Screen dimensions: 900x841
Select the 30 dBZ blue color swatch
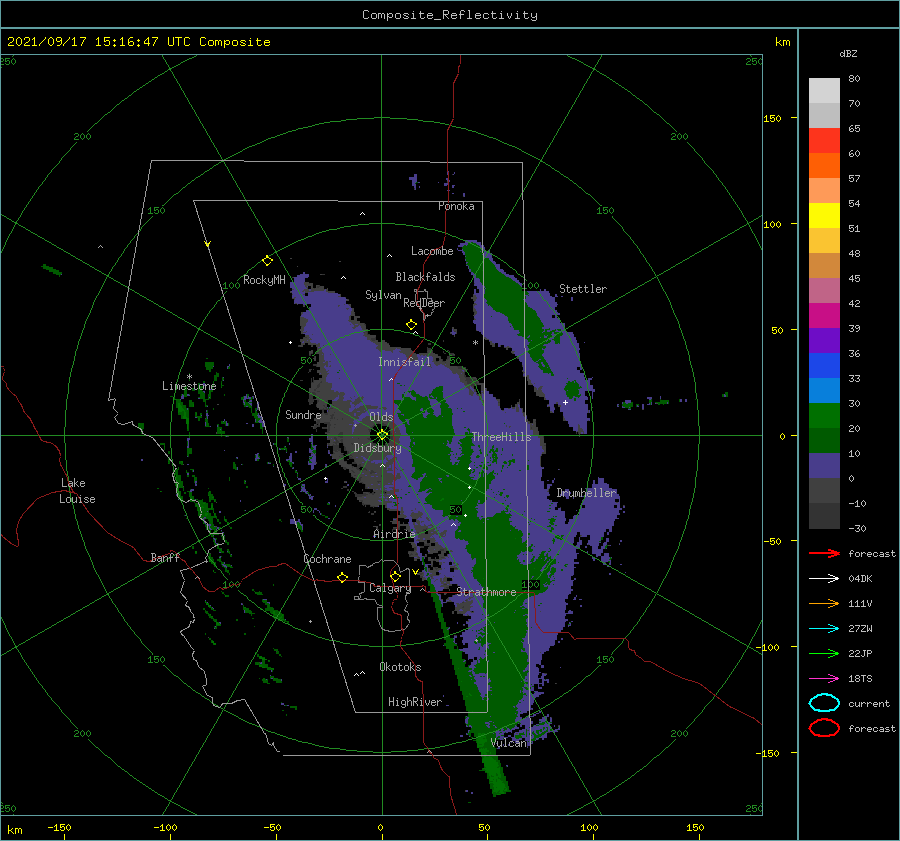point(824,390)
